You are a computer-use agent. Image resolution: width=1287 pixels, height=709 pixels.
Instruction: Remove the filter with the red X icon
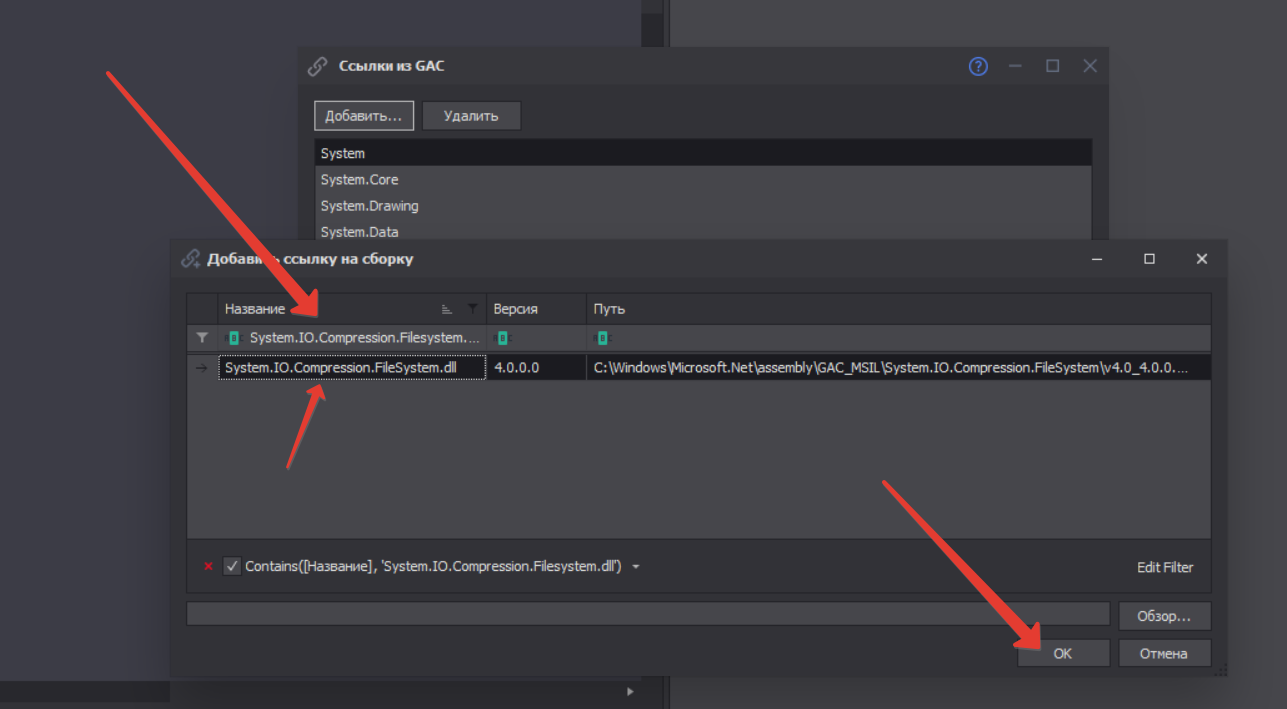pyautogui.click(x=208, y=567)
